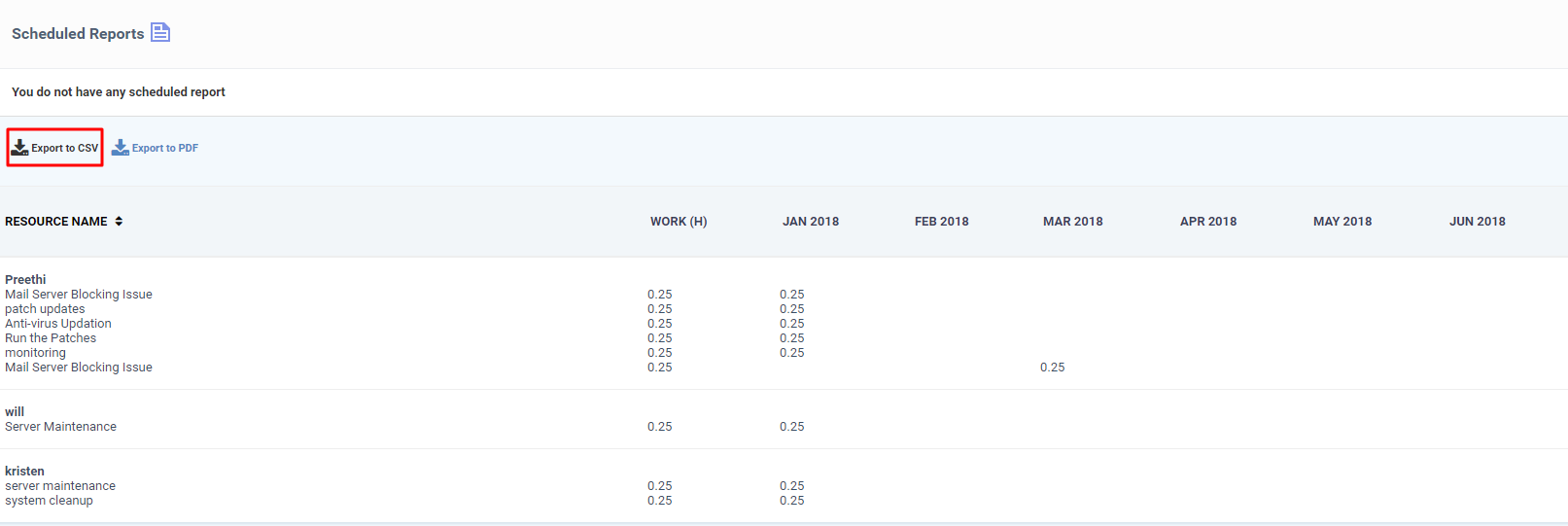The width and height of the screenshot is (1568, 526).
Task: Click the RESOURCE NAME column header
Action: (x=56, y=222)
